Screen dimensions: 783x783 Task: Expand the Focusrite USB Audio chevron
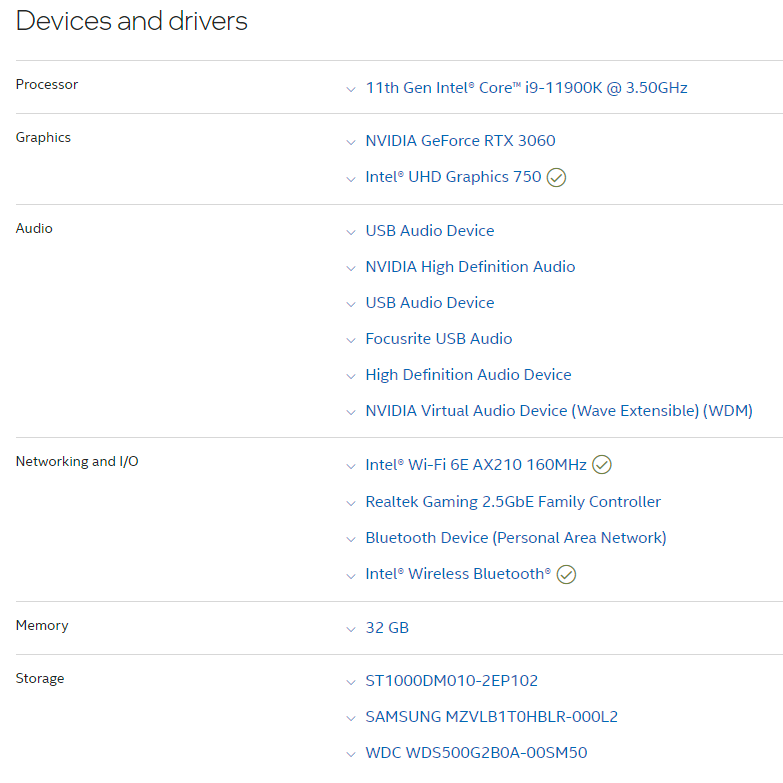tap(351, 341)
